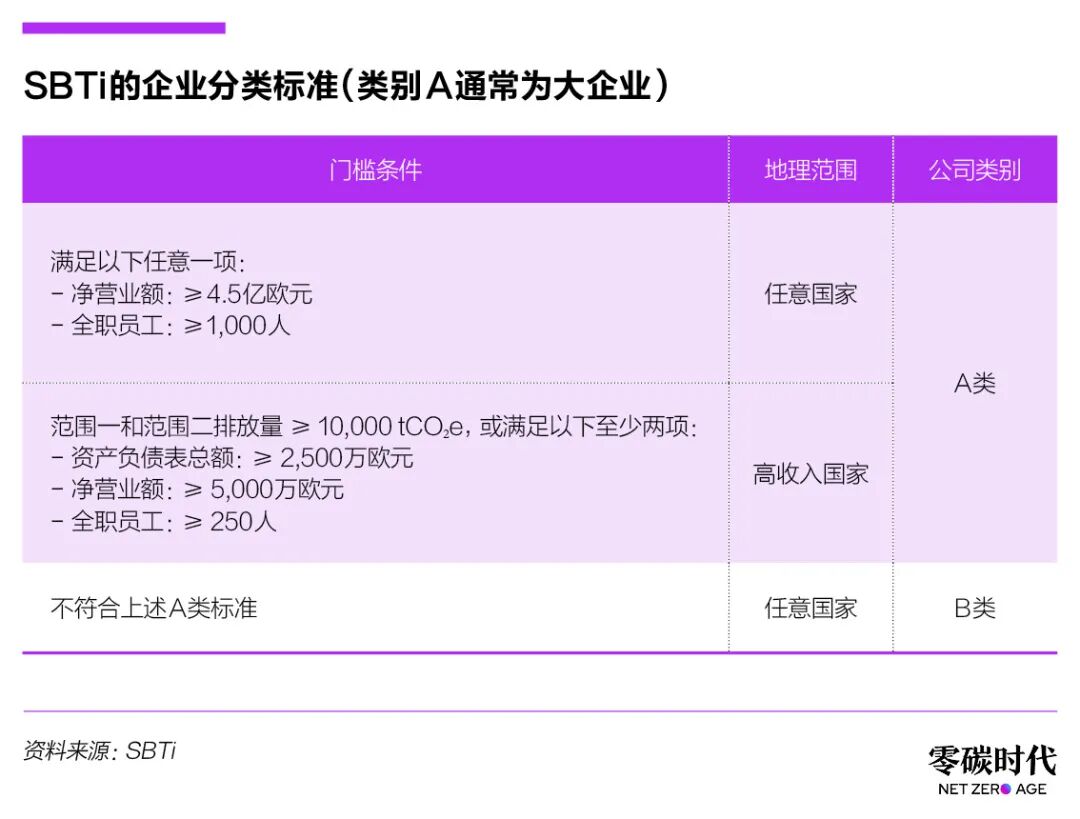Click the '零碳时代' logo text
1080x819 pixels.
coord(992,761)
